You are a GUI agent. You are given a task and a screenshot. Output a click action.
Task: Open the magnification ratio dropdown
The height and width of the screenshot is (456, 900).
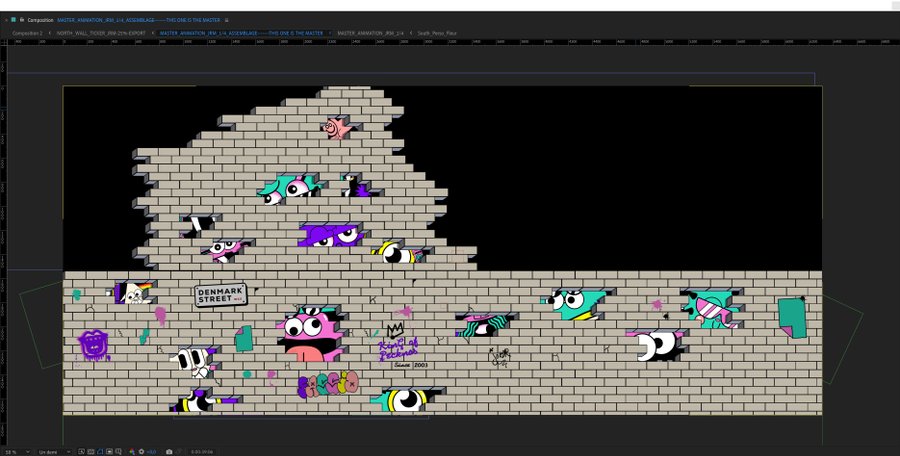coord(18,451)
